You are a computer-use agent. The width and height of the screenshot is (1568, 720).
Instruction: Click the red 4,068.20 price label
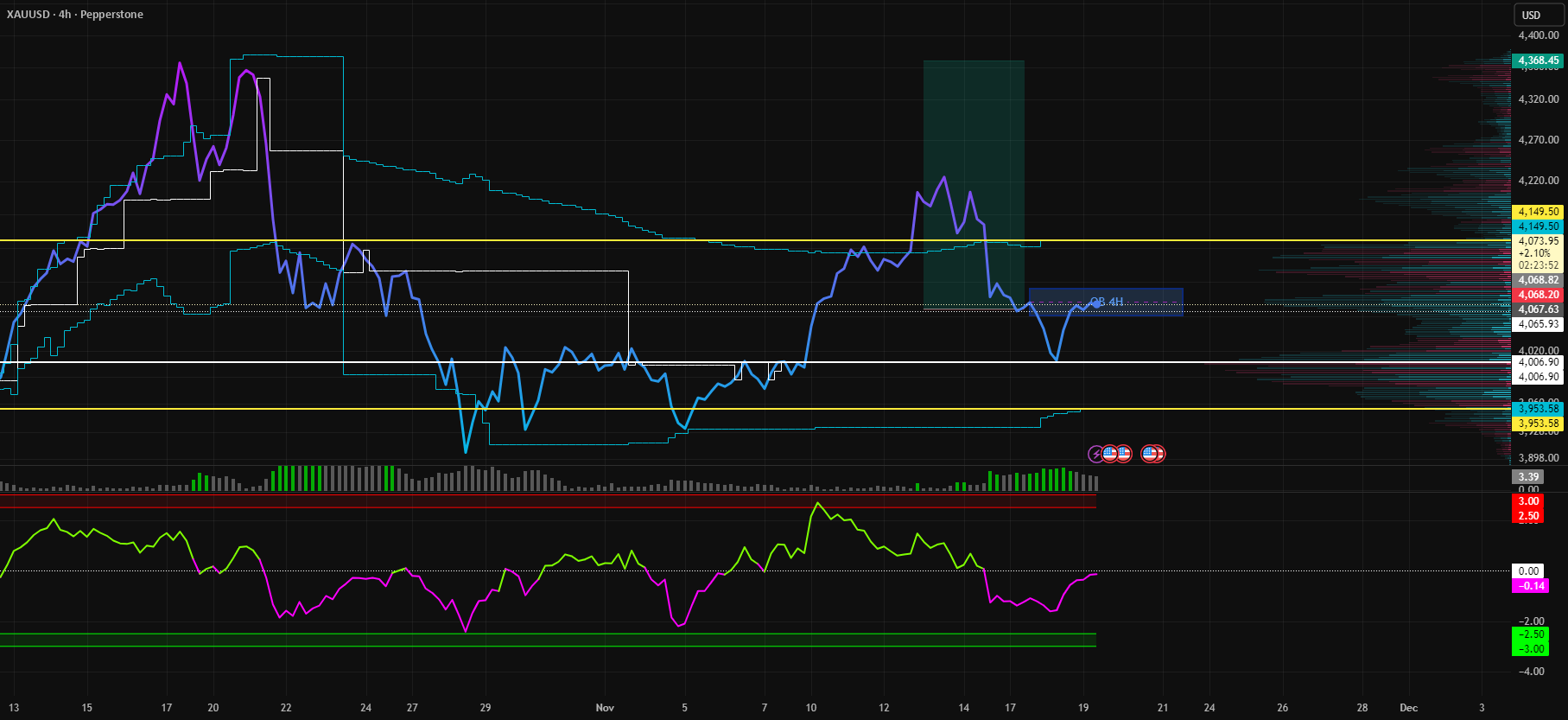point(1539,295)
